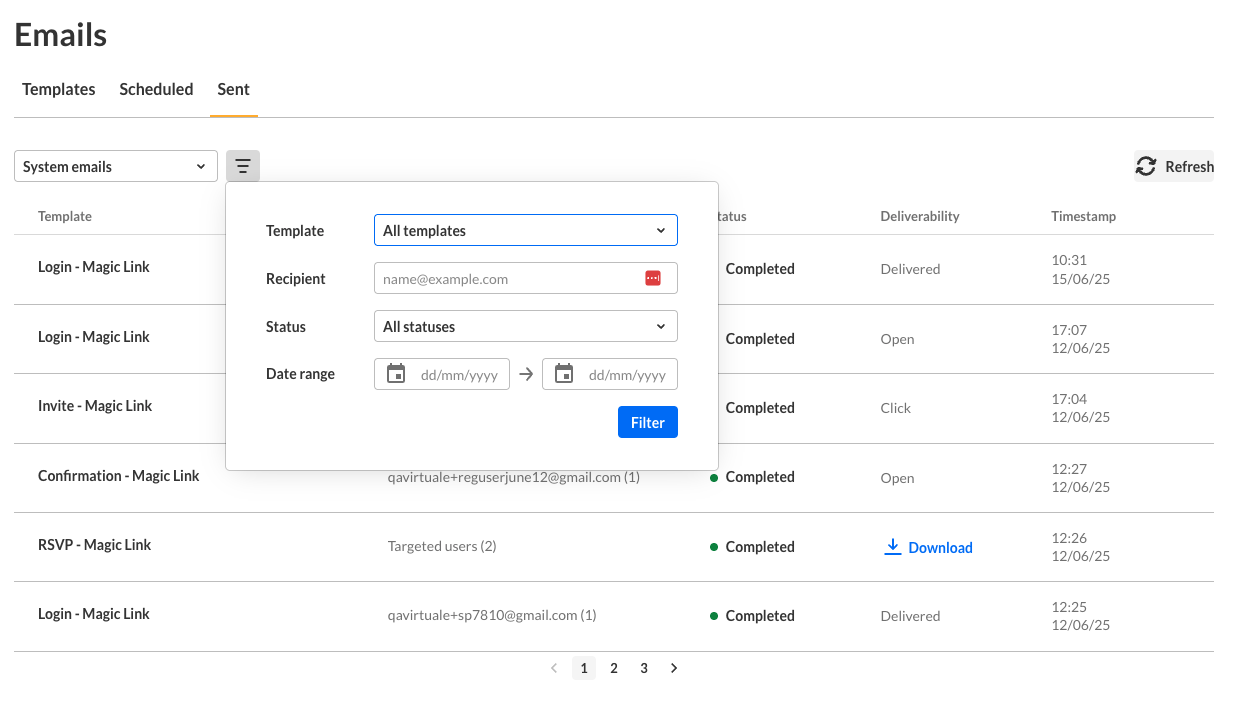Click the end date dd/mm/yyyy field

click(627, 375)
